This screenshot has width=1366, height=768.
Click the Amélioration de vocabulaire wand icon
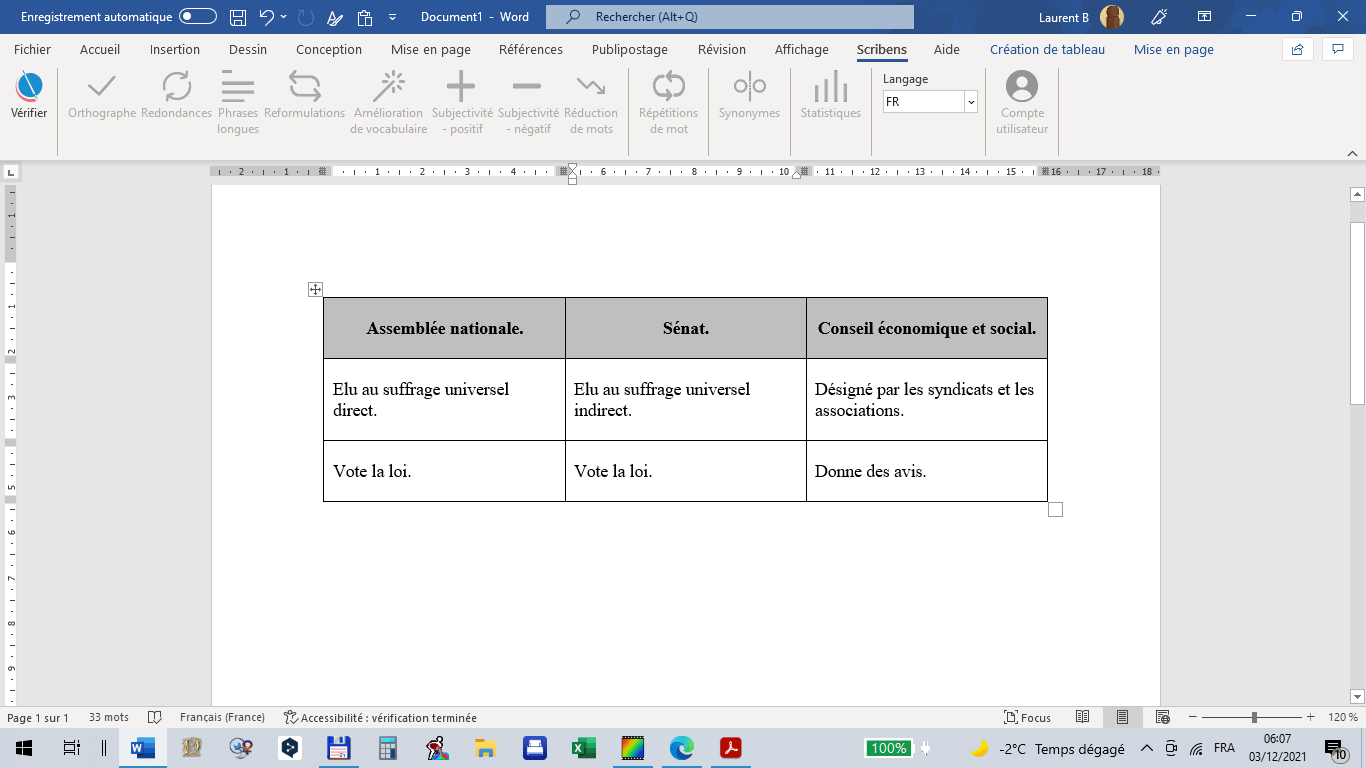388,87
